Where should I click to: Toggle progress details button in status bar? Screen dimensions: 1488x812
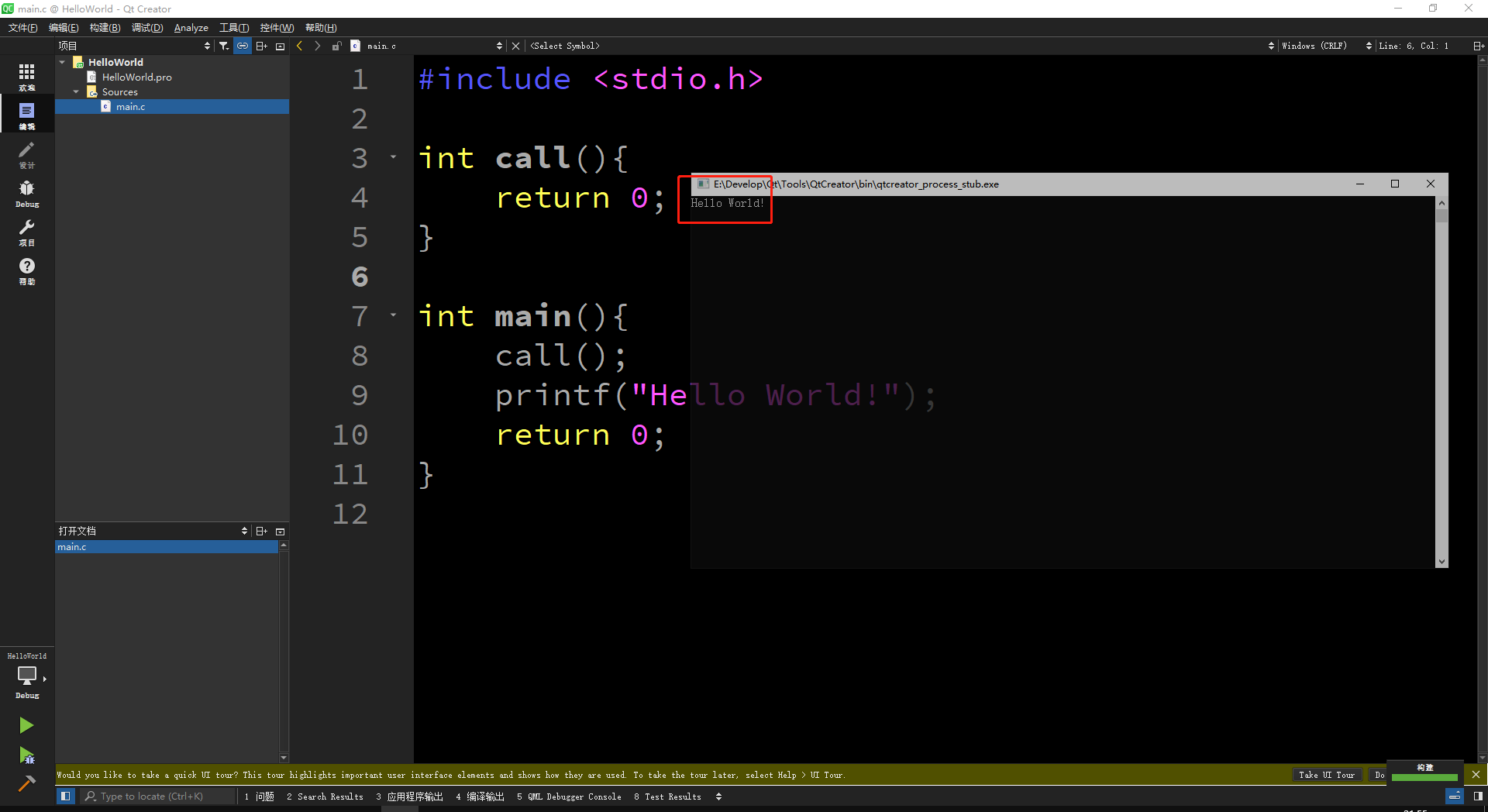1455,796
